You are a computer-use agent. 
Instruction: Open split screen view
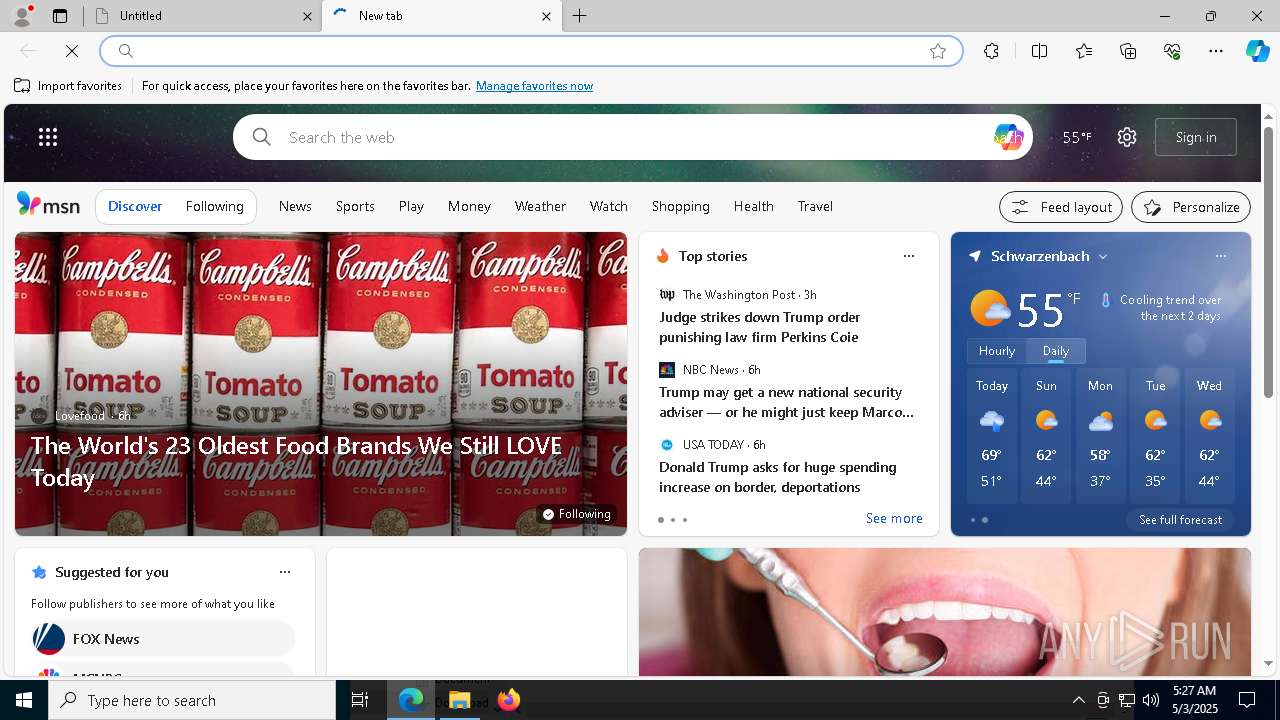pyautogui.click(x=1039, y=51)
